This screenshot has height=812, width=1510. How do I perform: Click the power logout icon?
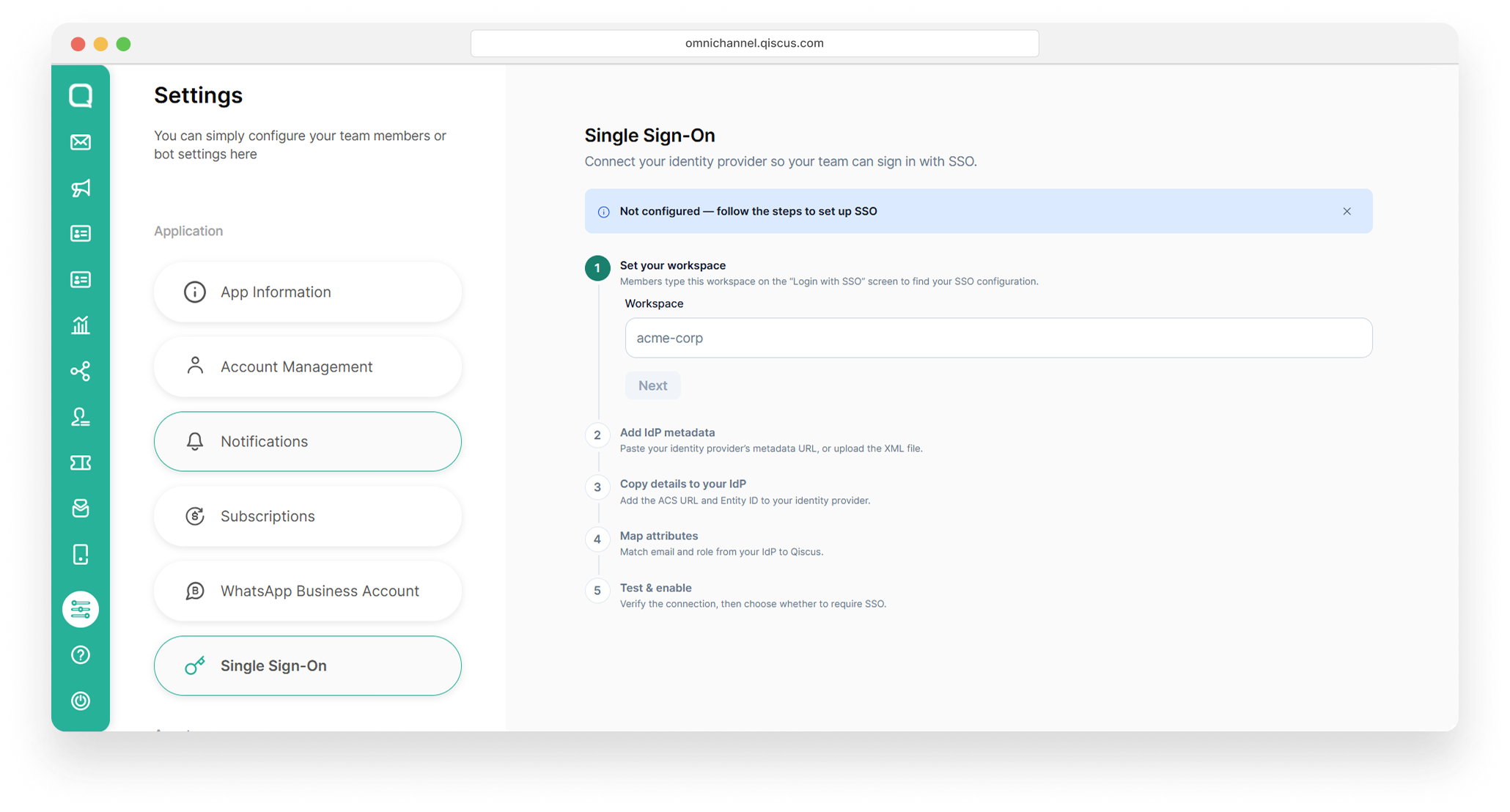point(81,701)
